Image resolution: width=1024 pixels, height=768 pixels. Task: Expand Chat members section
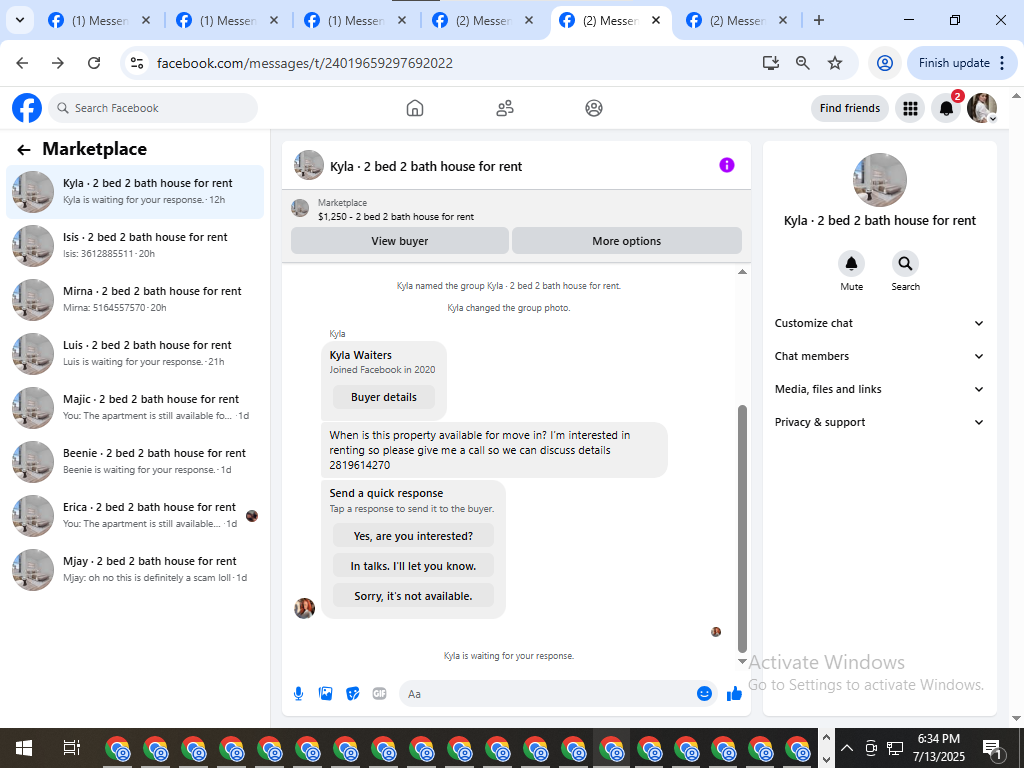pos(879,356)
